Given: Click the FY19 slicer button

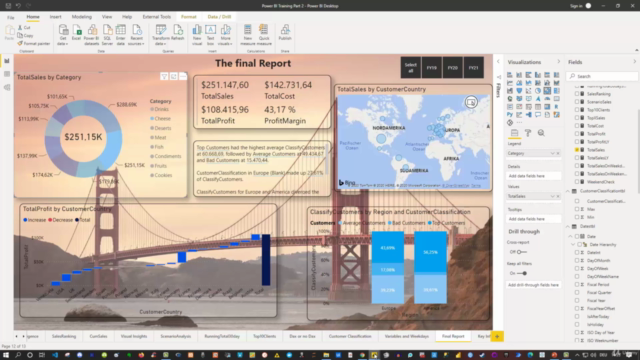Looking at the screenshot, I should [x=431, y=68].
